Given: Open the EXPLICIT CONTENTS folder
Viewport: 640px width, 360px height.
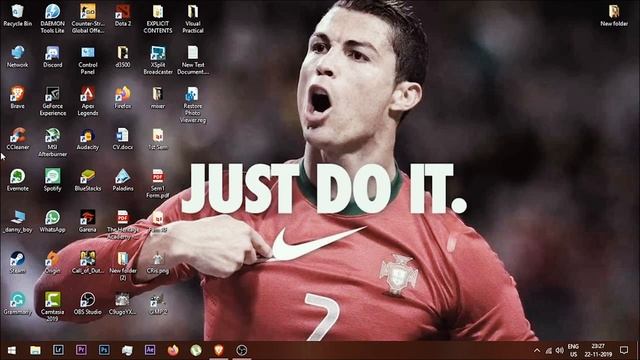Looking at the screenshot, I should click(x=158, y=18).
